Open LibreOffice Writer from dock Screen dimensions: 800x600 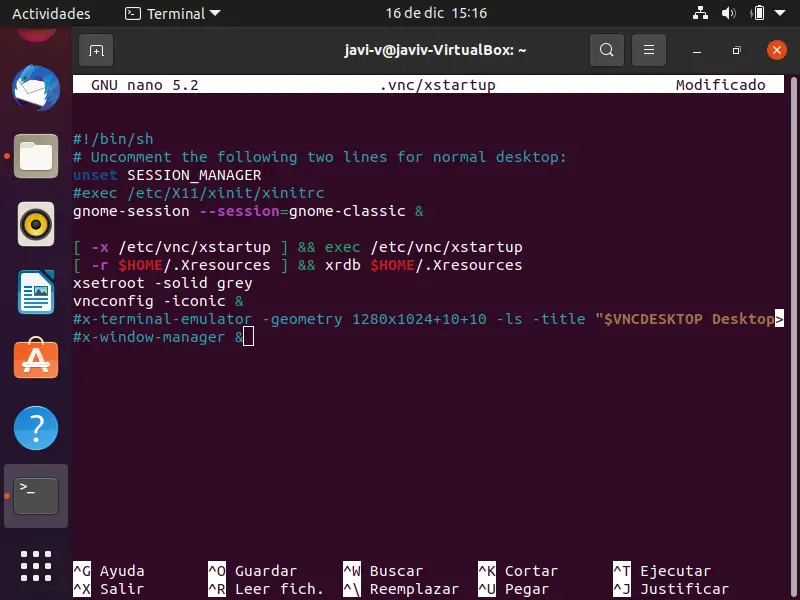35,292
